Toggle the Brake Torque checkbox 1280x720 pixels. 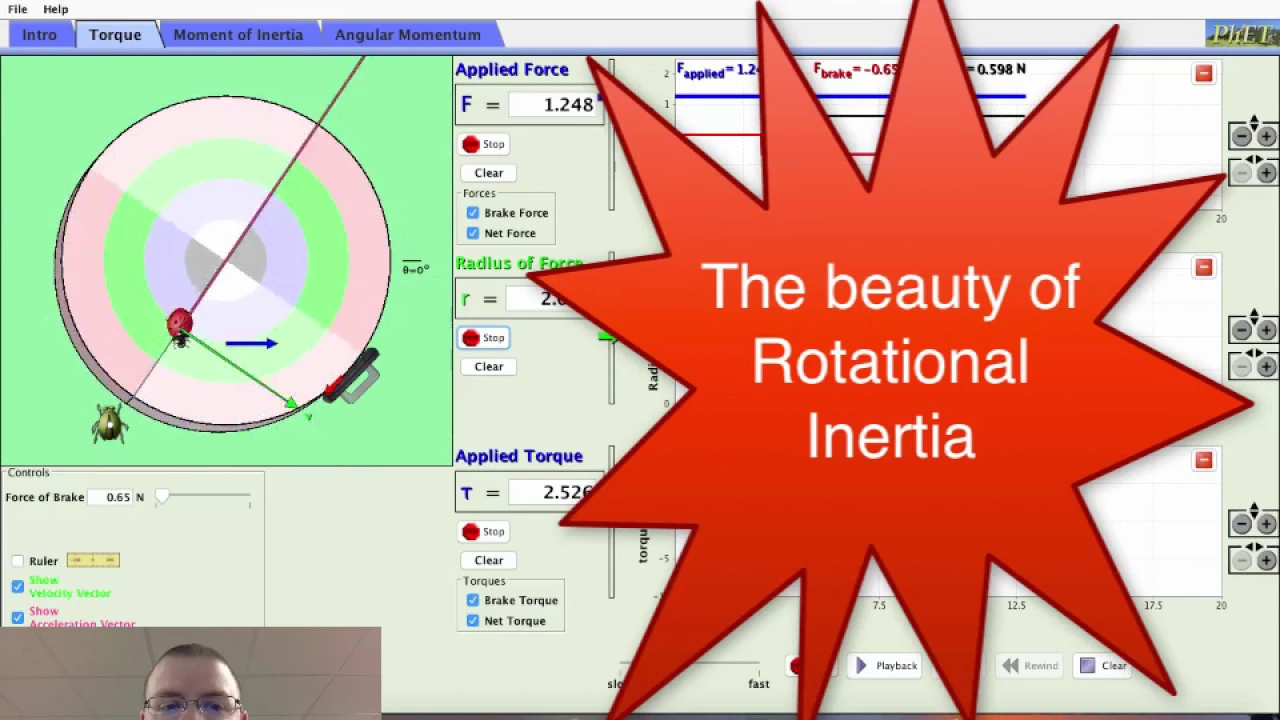tap(473, 600)
